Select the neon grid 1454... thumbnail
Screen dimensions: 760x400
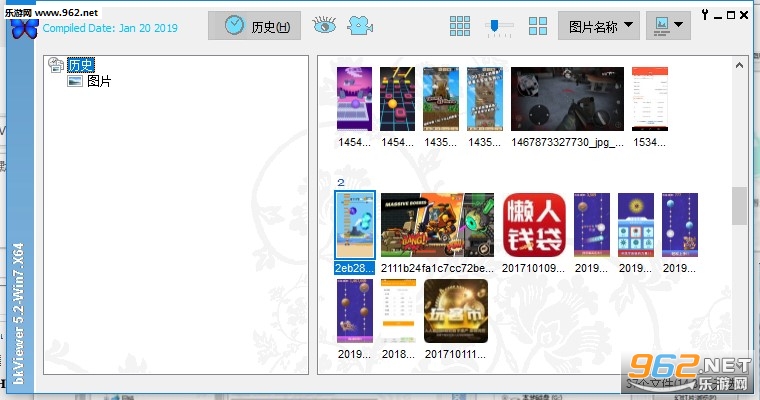click(397, 99)
